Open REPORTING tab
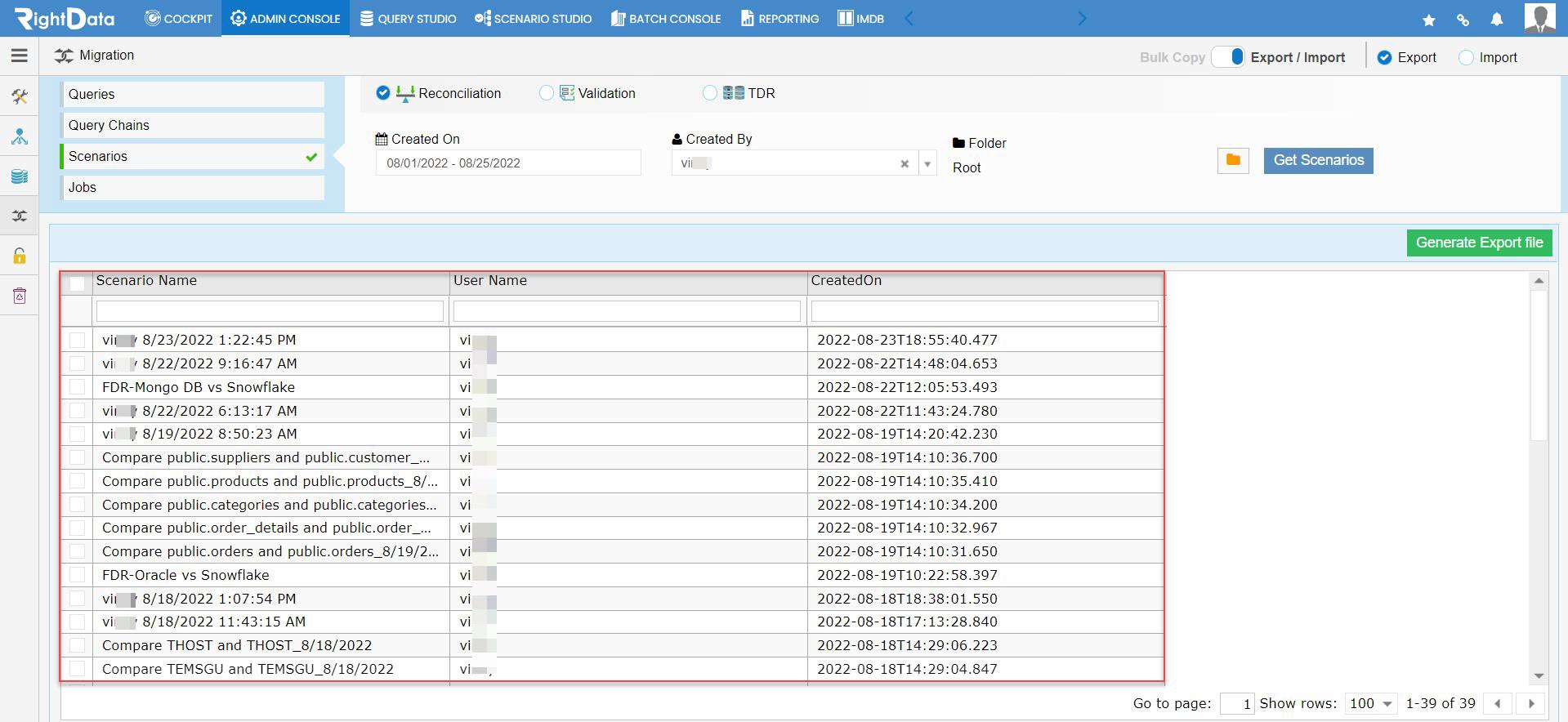The image size is (1568, 722). tap(780, 18)
